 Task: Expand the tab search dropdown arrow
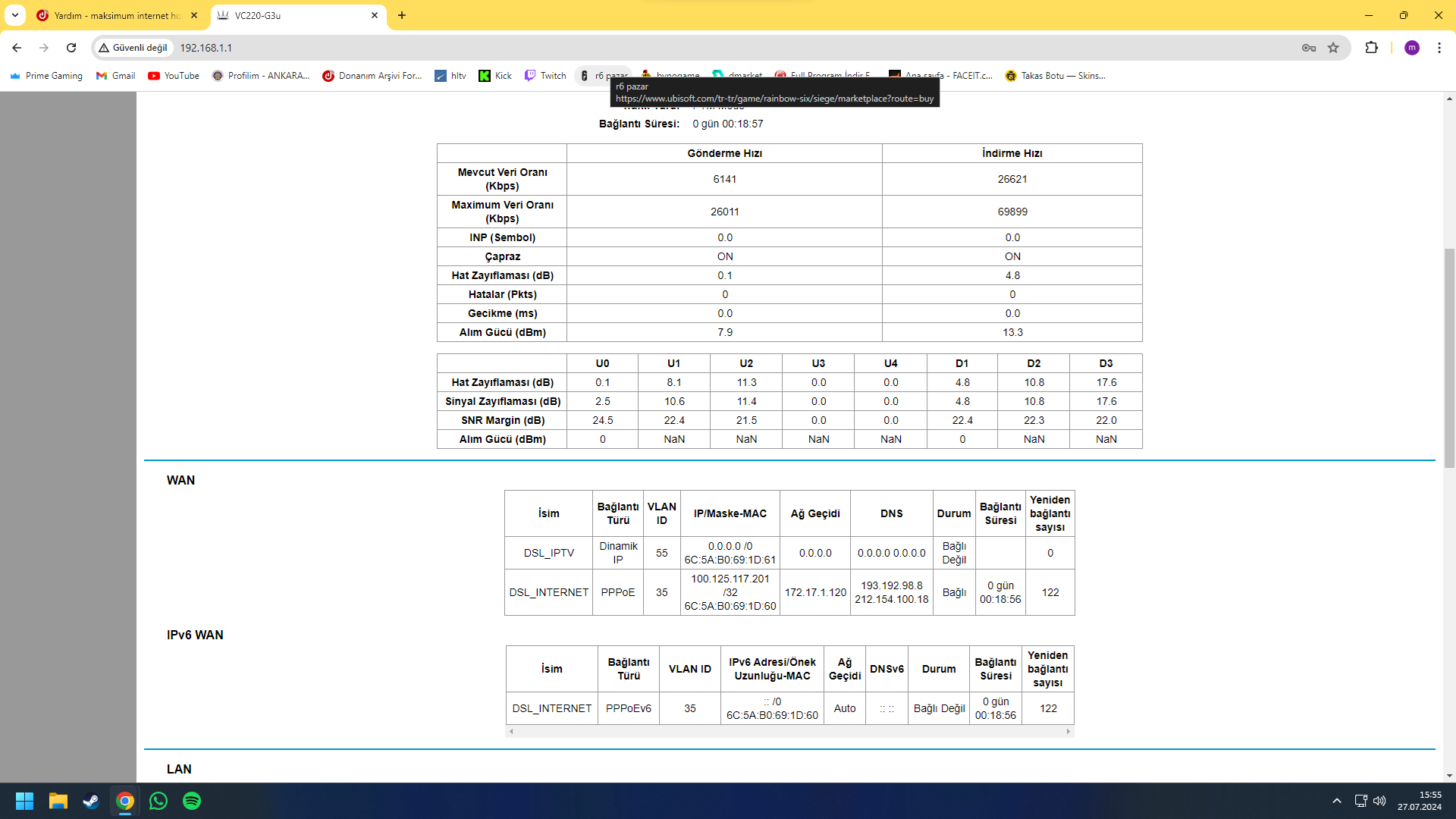pyautogui.click(x=14, y=15)
